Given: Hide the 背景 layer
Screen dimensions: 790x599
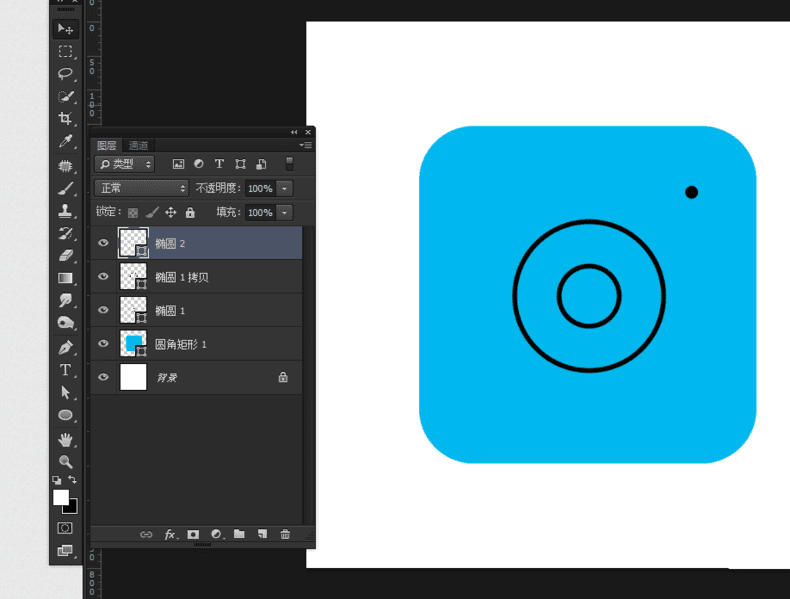Looking at the screenshot, I should pyautogui.click(x=103, y=377).
